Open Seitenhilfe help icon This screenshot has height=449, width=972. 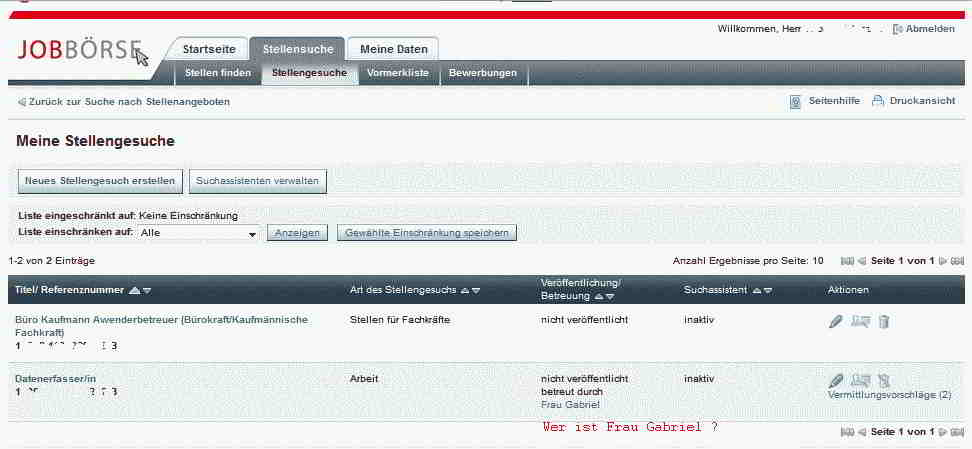[796, 101]
